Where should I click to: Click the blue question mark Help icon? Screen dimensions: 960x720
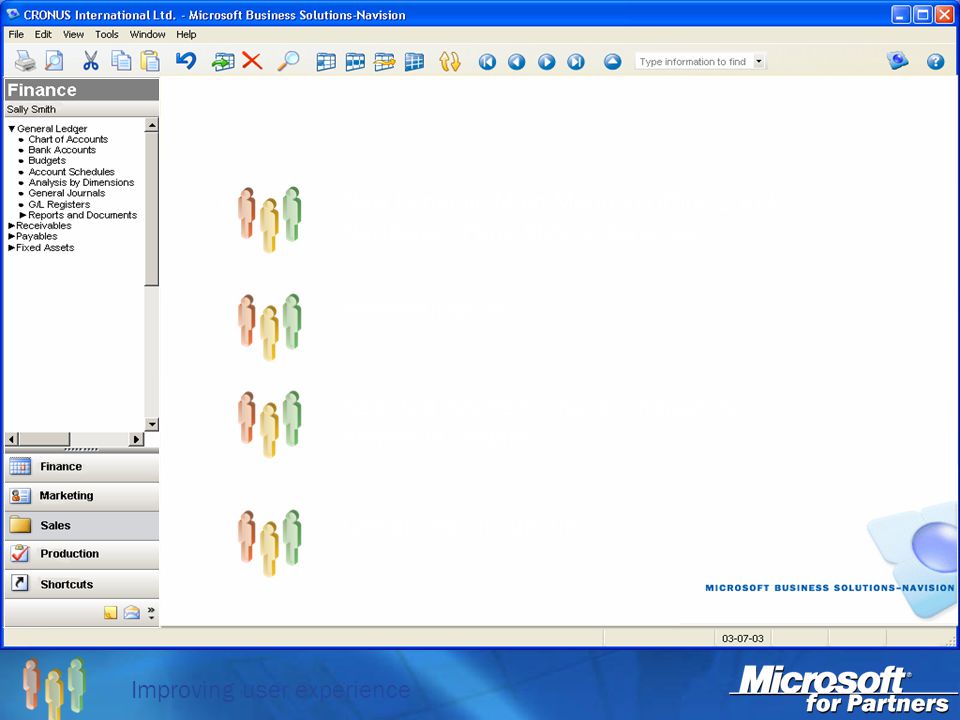[x=935, y=61]
